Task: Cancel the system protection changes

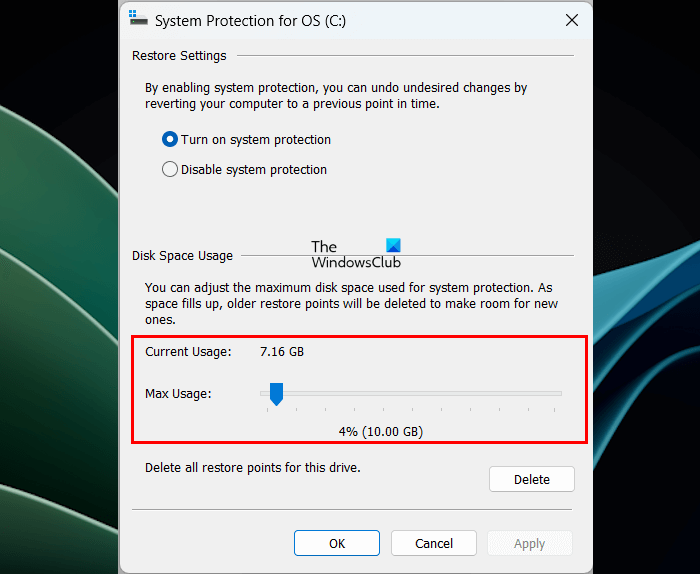Action: (x=434, y=543)
